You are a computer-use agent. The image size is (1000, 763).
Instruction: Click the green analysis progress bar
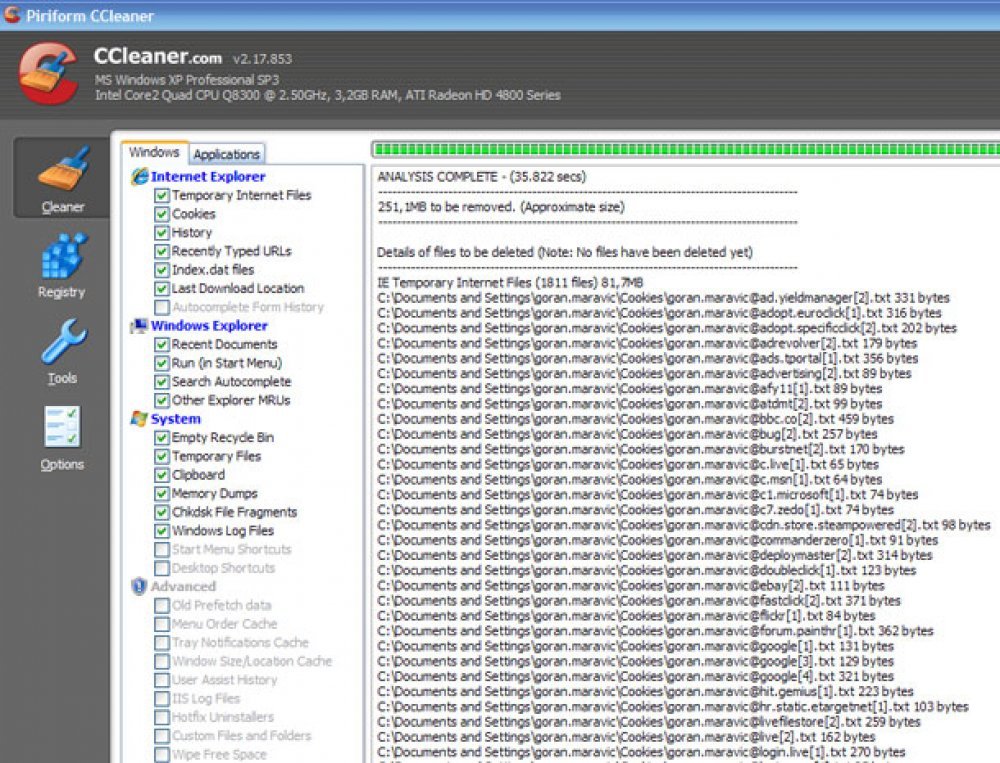[686, 150]
